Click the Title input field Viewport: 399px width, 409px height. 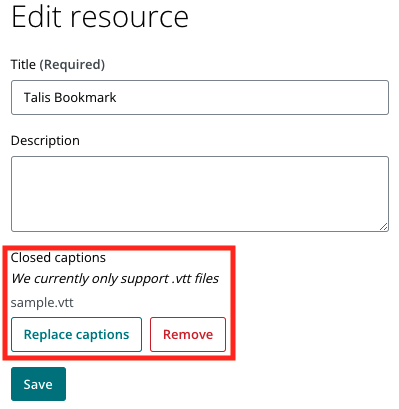point(200,97)
